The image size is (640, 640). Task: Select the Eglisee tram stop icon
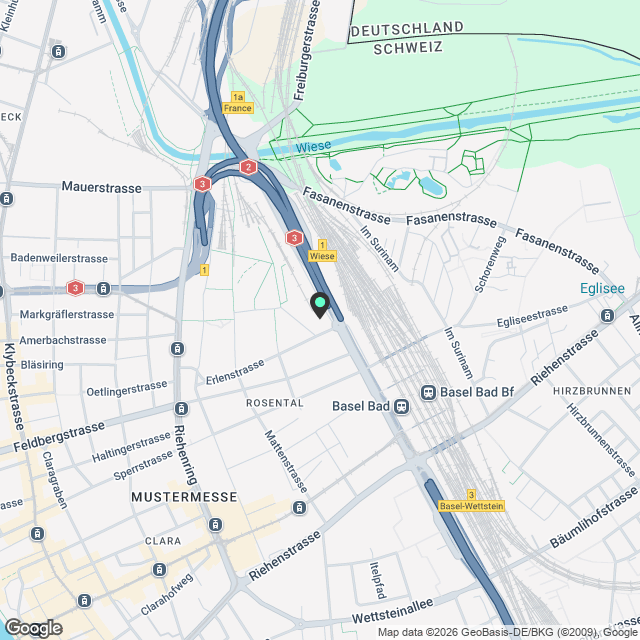(607, 316)
